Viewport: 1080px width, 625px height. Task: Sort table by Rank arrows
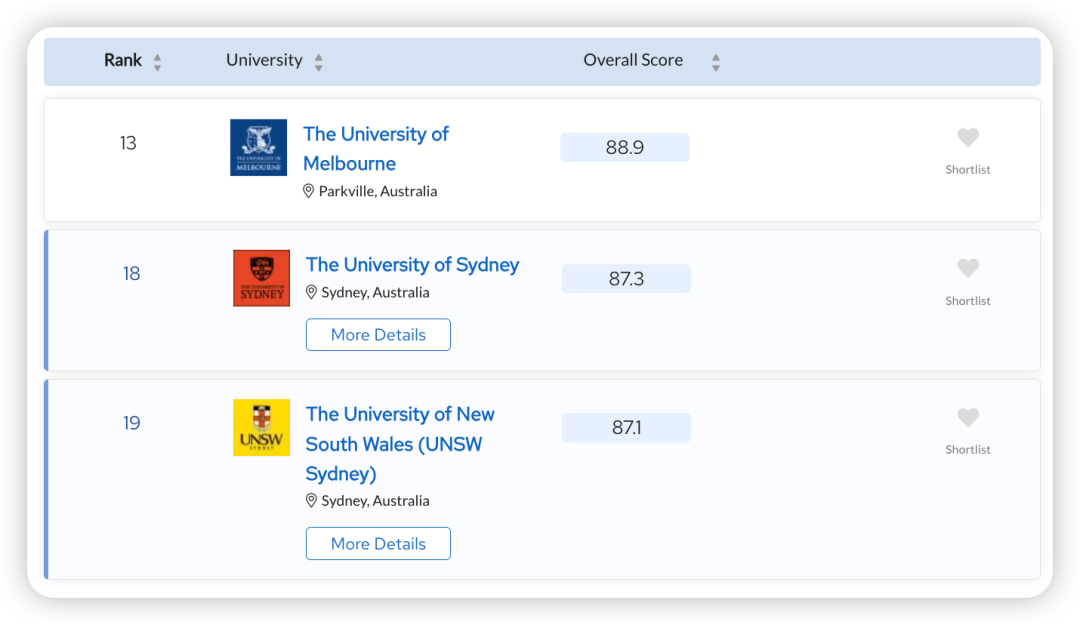[x=158, y=62]
